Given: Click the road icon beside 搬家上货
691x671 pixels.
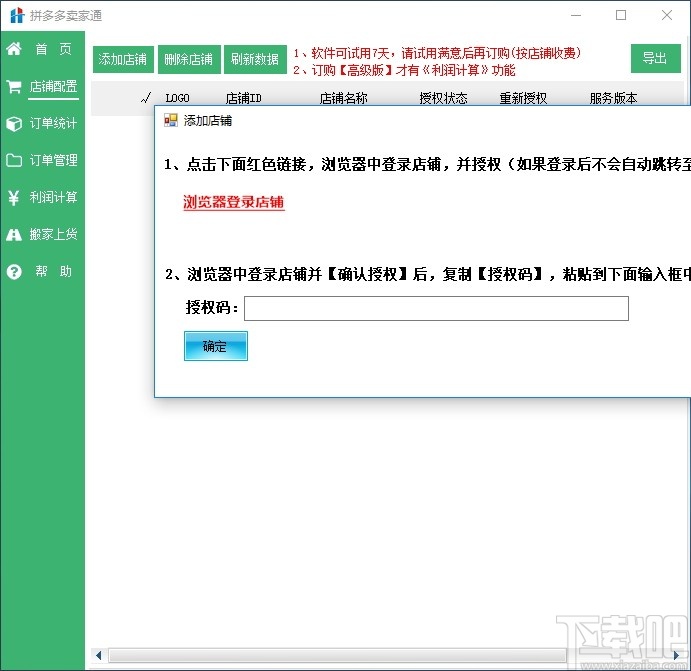Looking at the screenshot, I should (14, 234).
